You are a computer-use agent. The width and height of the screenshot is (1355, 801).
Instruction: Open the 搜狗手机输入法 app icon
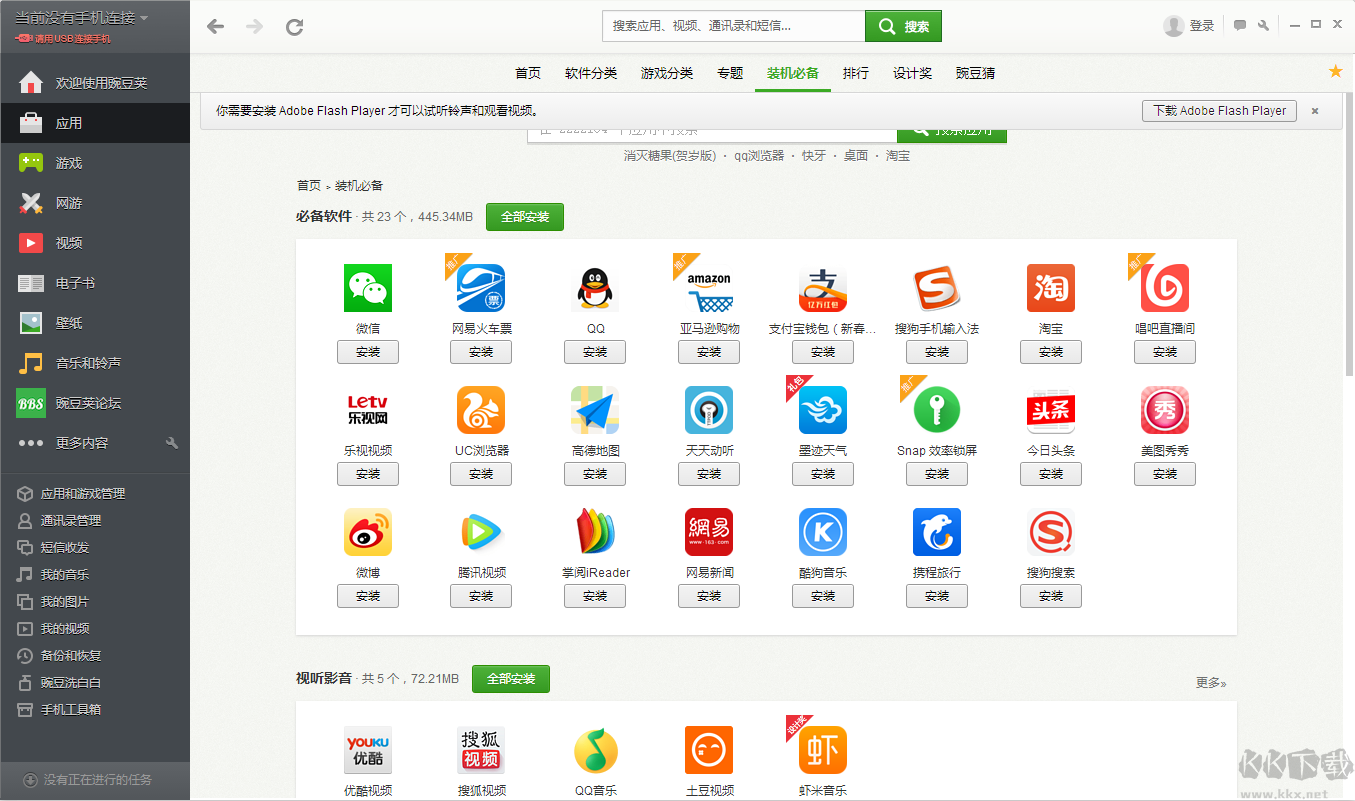937,288
